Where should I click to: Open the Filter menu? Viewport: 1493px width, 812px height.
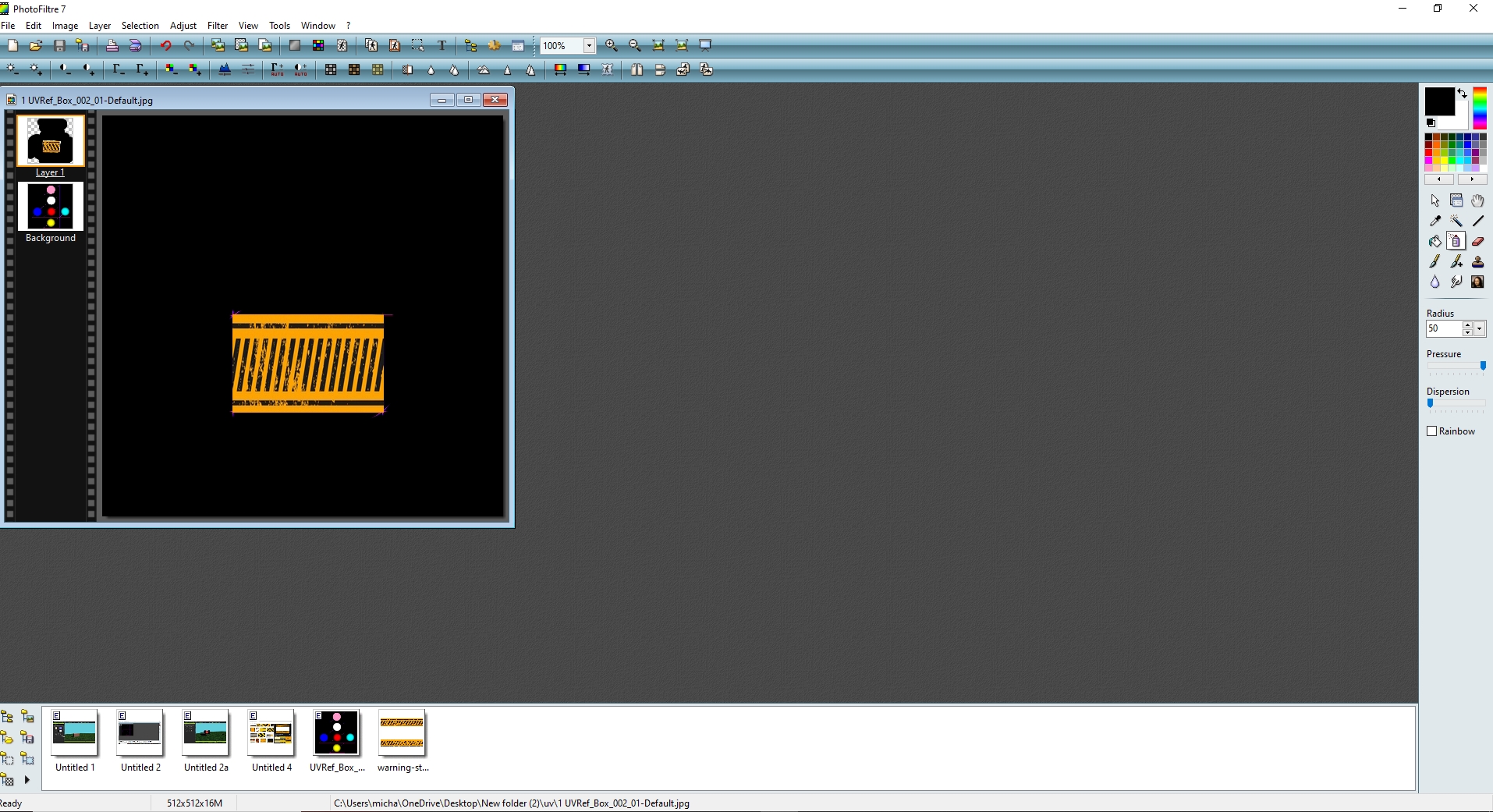click(x=217, y=26)
